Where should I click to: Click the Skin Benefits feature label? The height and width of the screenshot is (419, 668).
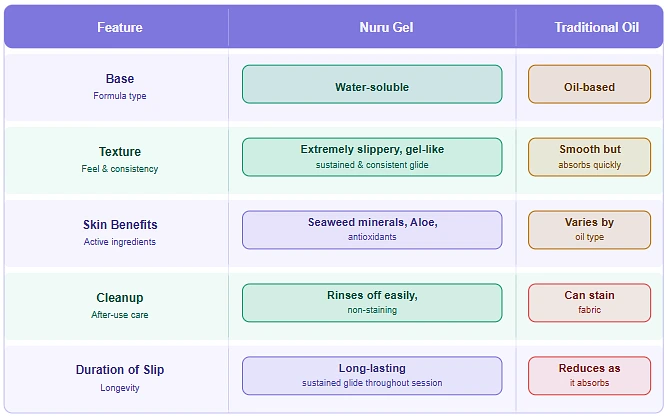(119, 225)
